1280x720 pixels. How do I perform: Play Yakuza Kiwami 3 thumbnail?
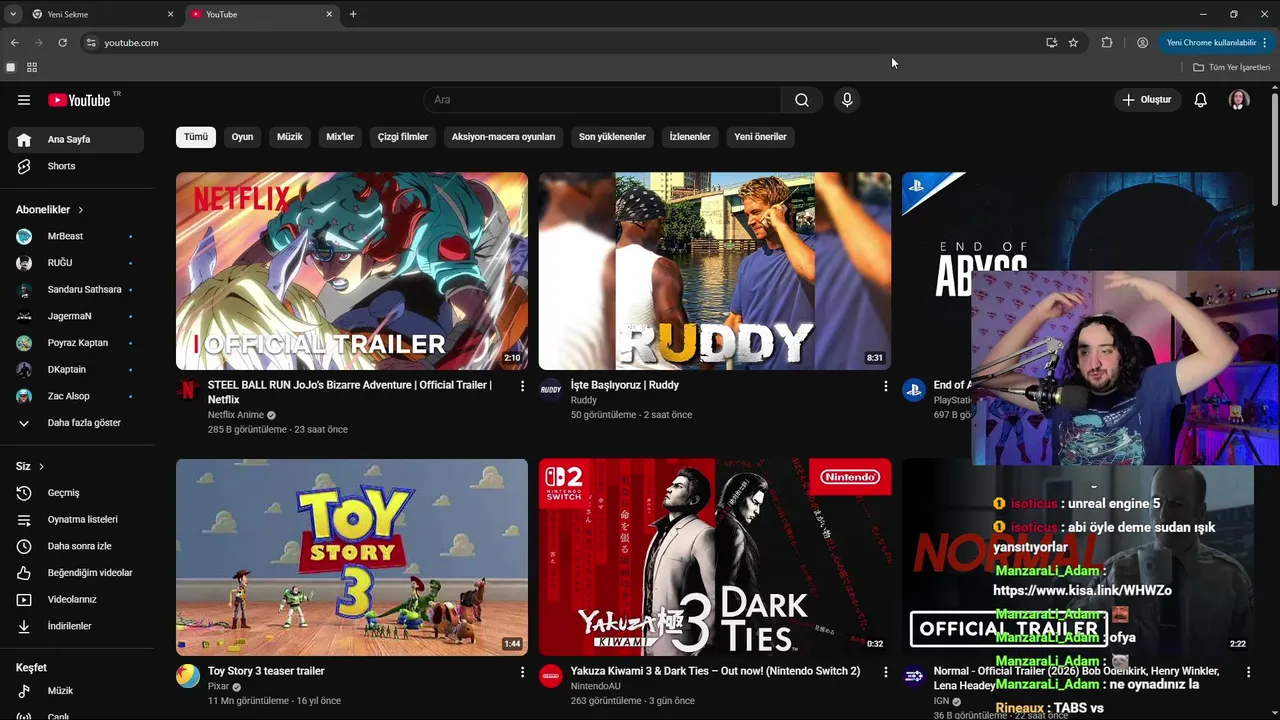pos(715,557)
